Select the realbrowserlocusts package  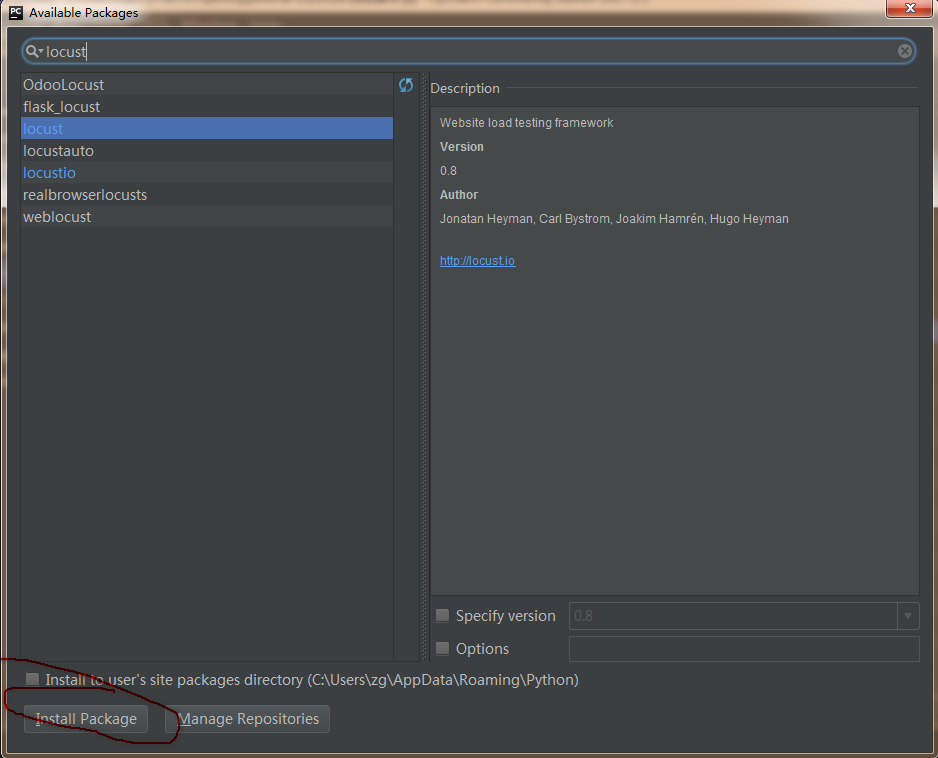point(207,194)
